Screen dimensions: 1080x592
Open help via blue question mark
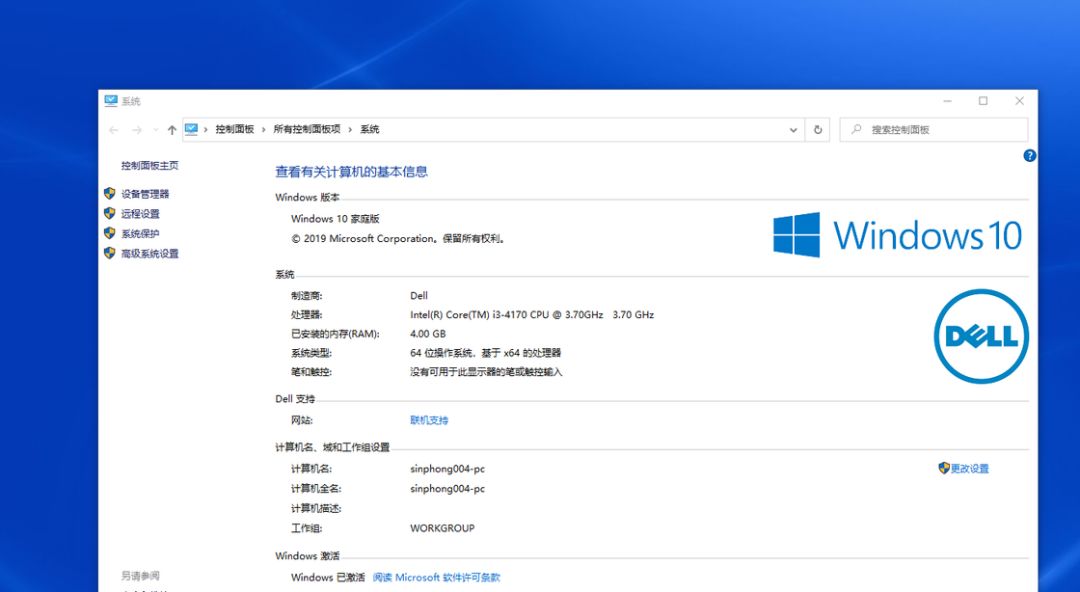pos(1029,156)
